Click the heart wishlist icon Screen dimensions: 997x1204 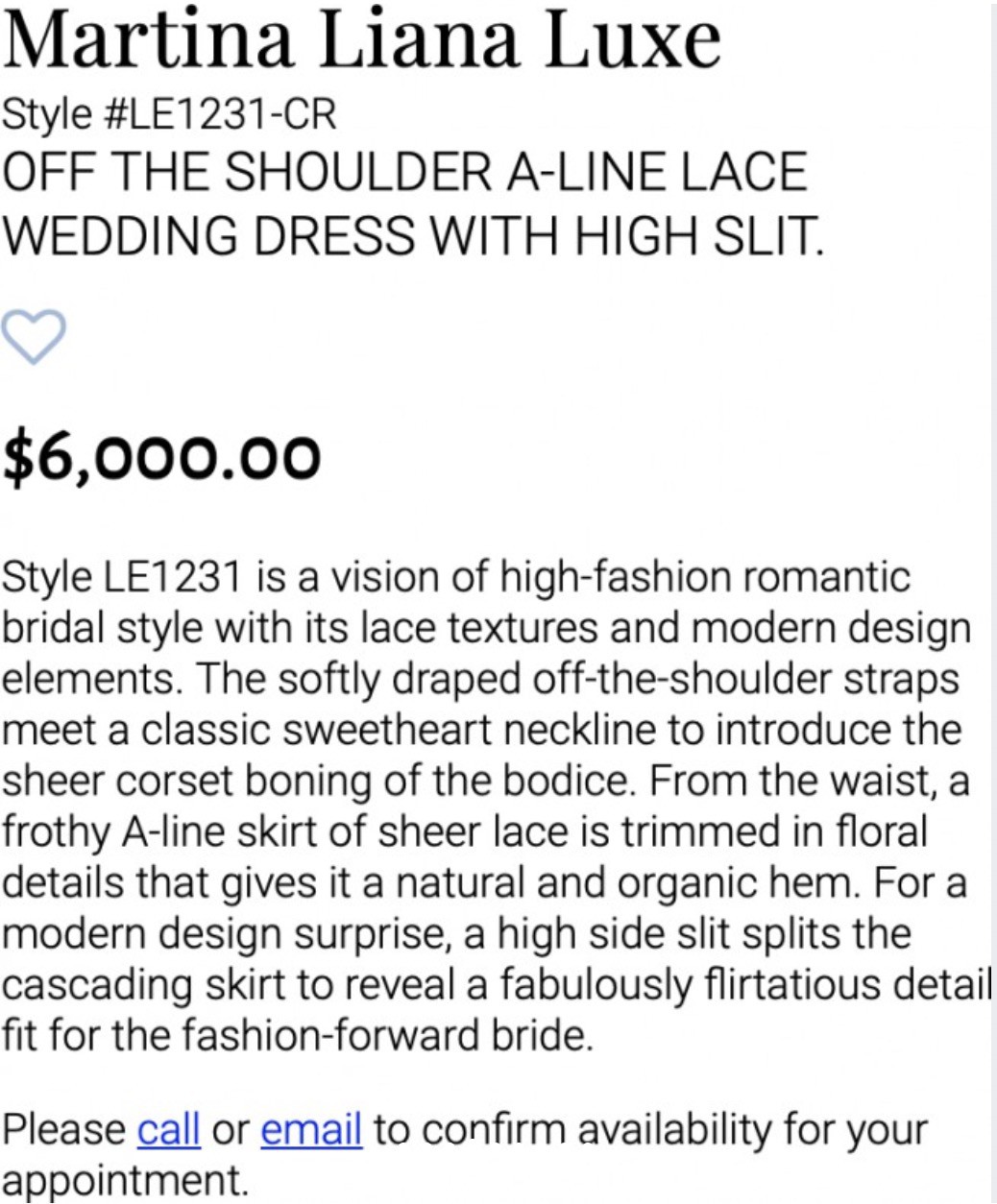coord(34,337)
